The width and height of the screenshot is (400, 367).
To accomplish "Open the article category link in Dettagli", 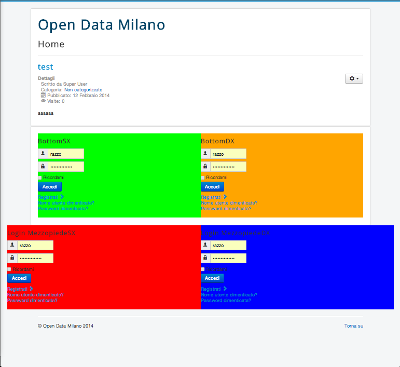I will coord(83,90).
